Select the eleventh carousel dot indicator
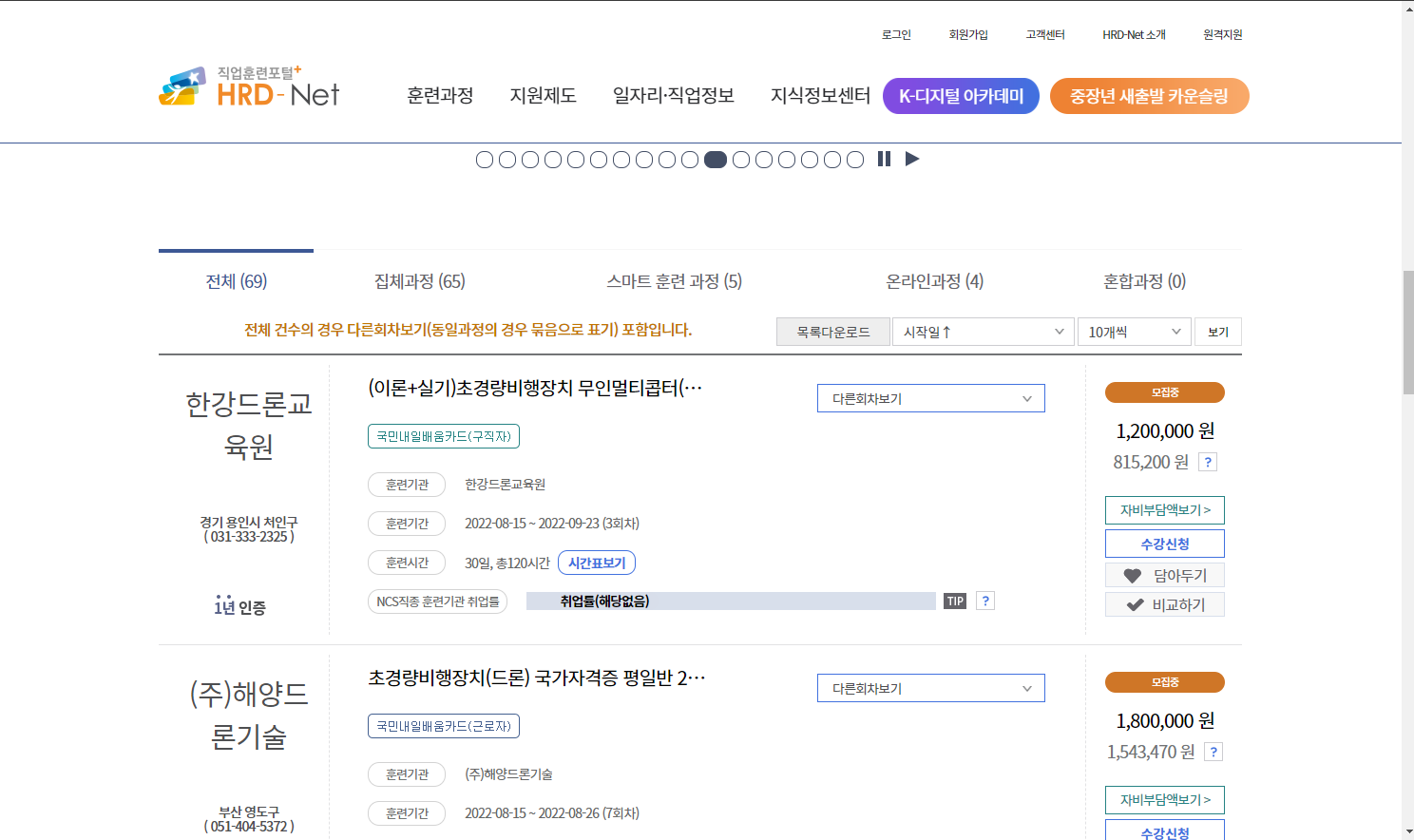 pyautogui.click(x=715, y=159)
